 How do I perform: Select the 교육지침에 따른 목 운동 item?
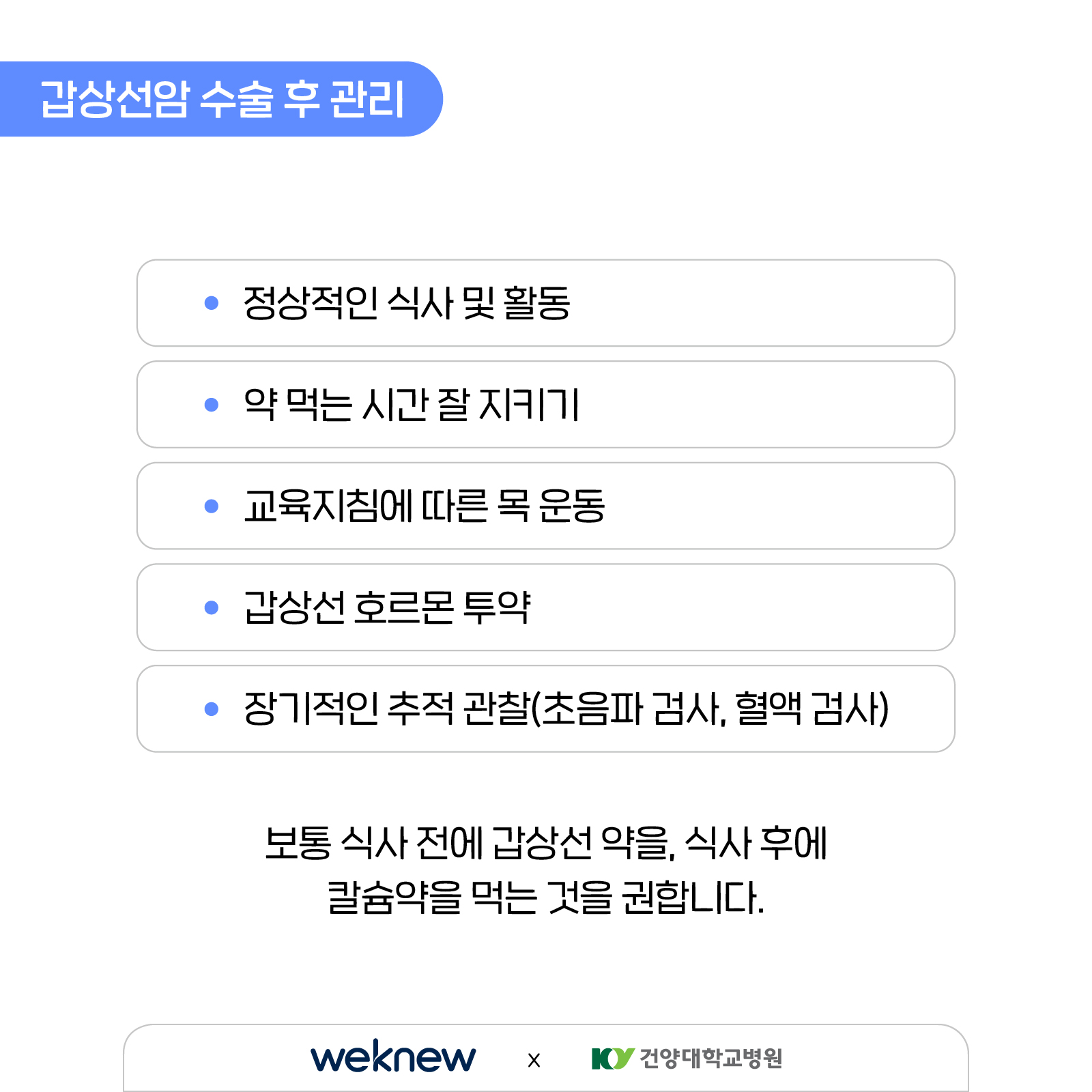coord(546,506)
